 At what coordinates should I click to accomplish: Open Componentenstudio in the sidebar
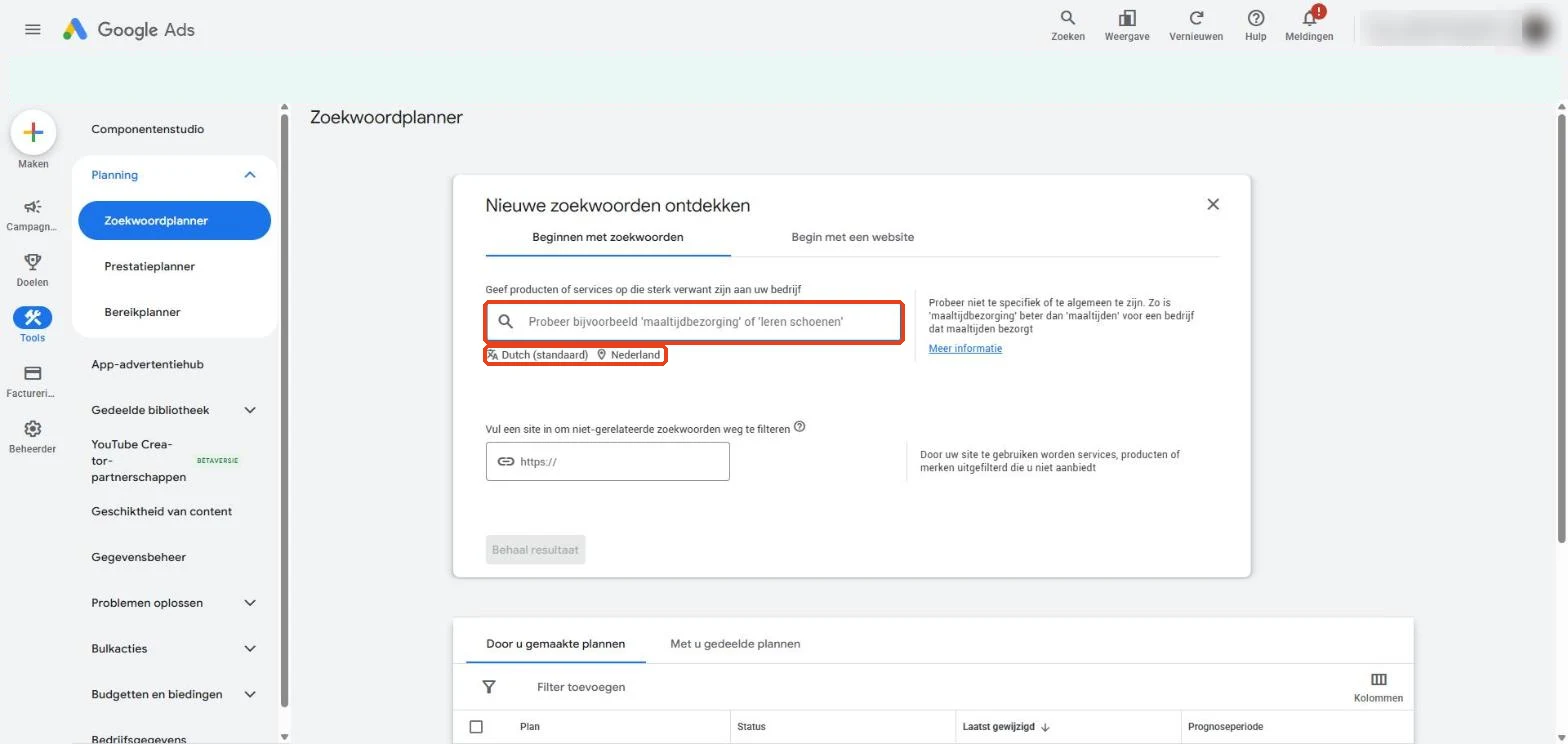[148, 129]
